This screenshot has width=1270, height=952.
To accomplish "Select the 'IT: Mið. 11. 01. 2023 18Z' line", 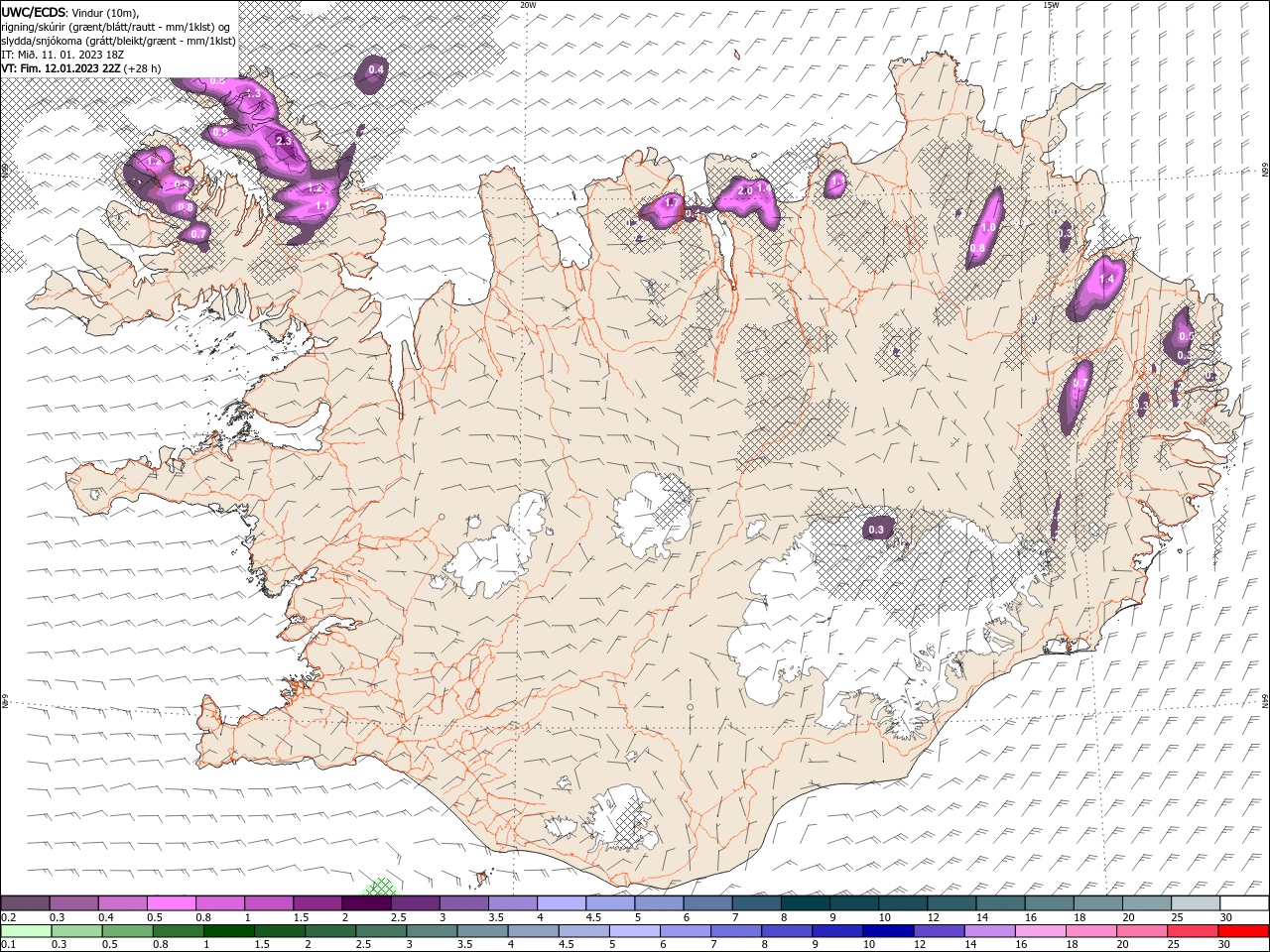I will pos(62,55).
